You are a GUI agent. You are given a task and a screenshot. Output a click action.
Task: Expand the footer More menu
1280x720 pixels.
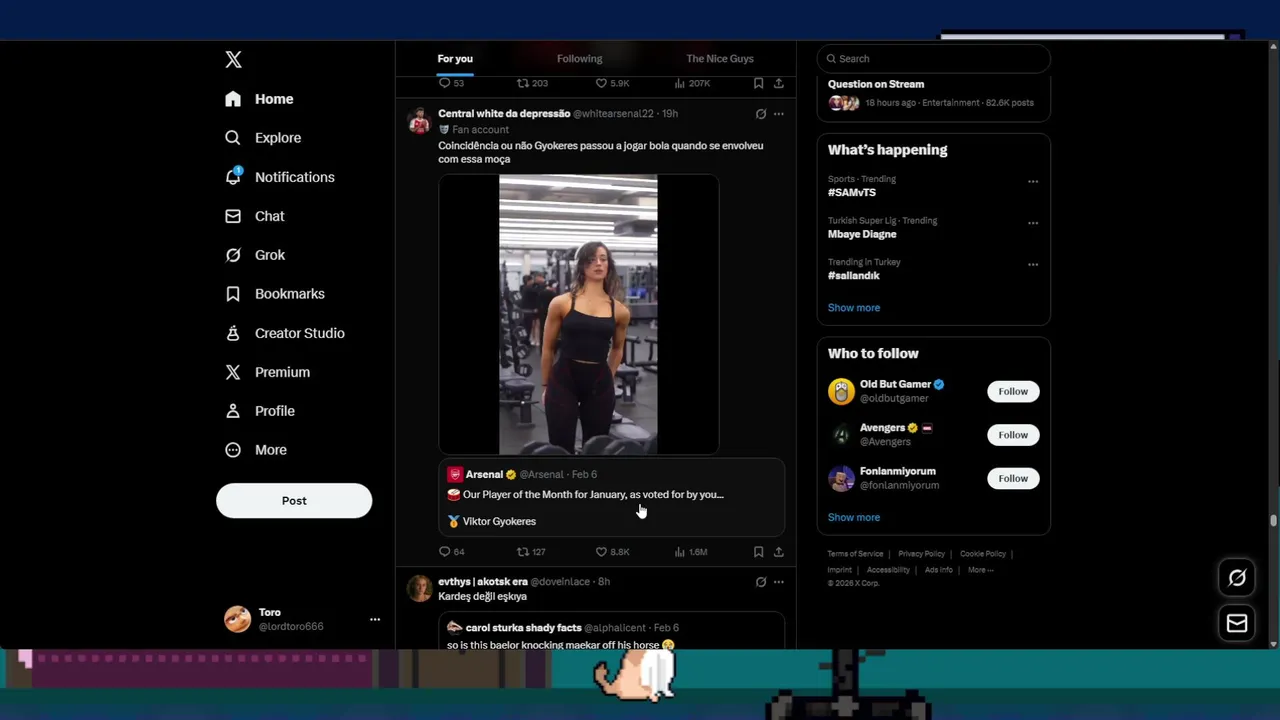point(980,570)
